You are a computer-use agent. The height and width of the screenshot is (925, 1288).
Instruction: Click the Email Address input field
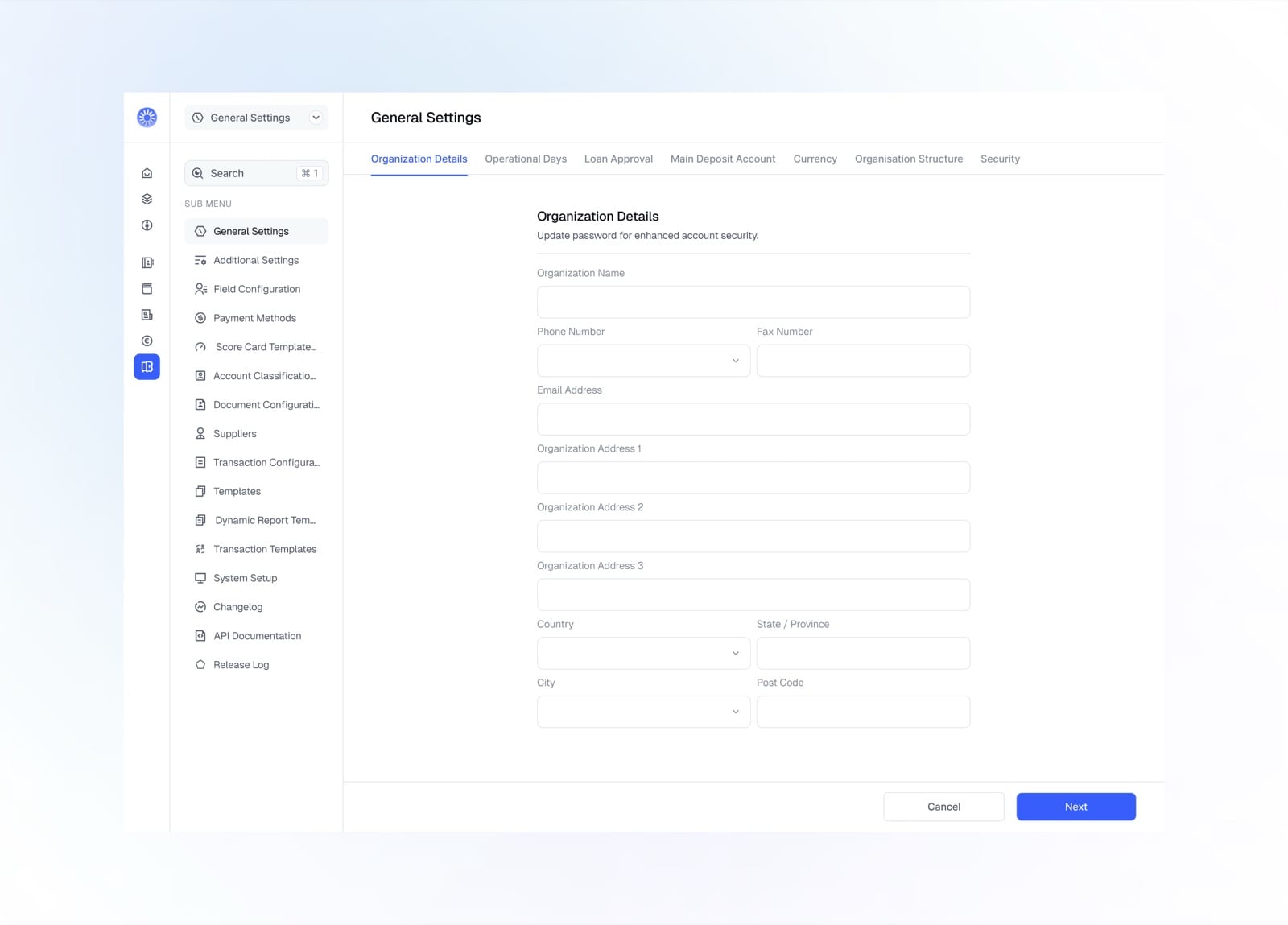pyautogui.click(x=753, y=419)
